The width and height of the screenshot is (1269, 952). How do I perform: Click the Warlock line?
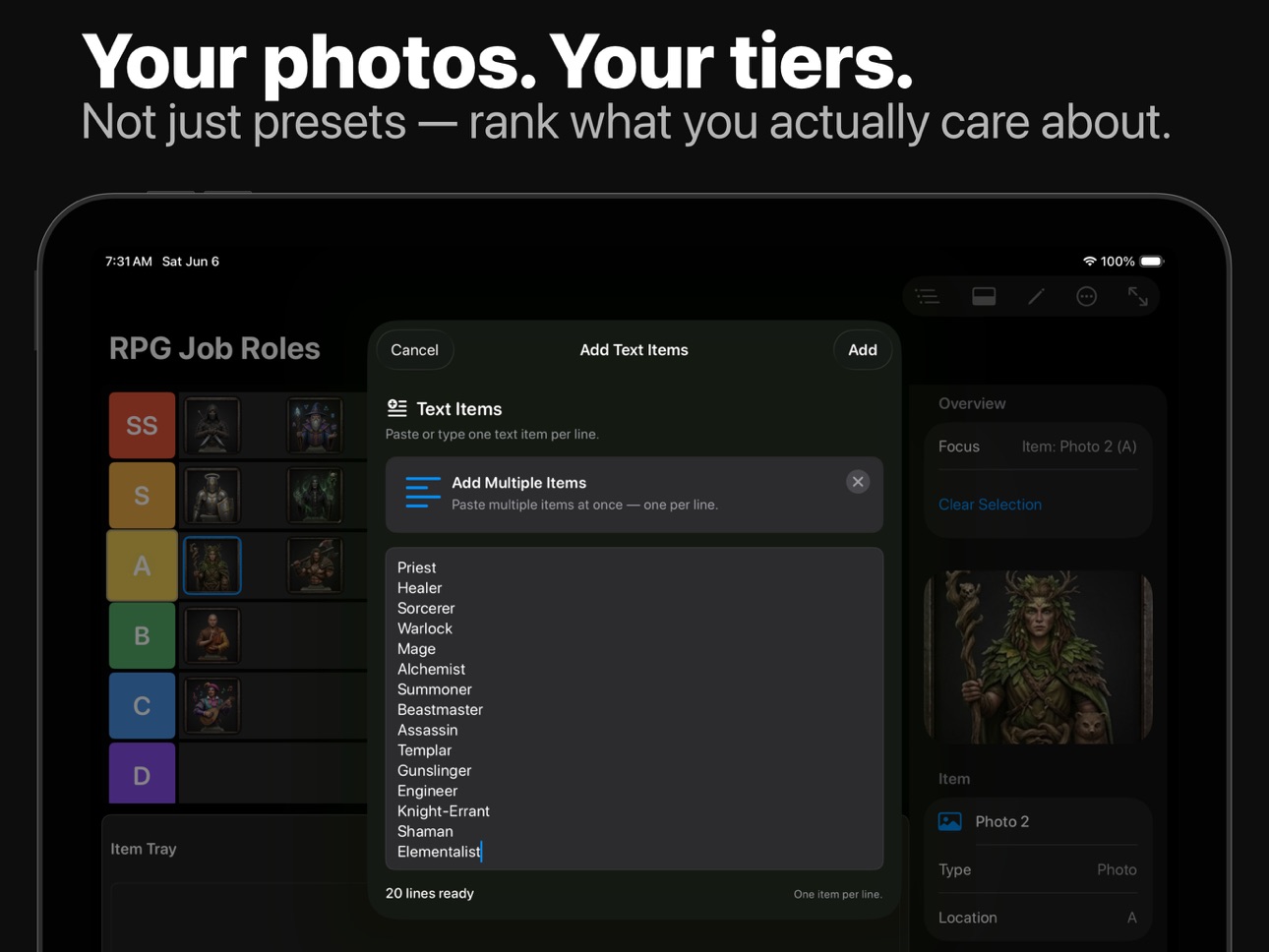pos(425,628)
